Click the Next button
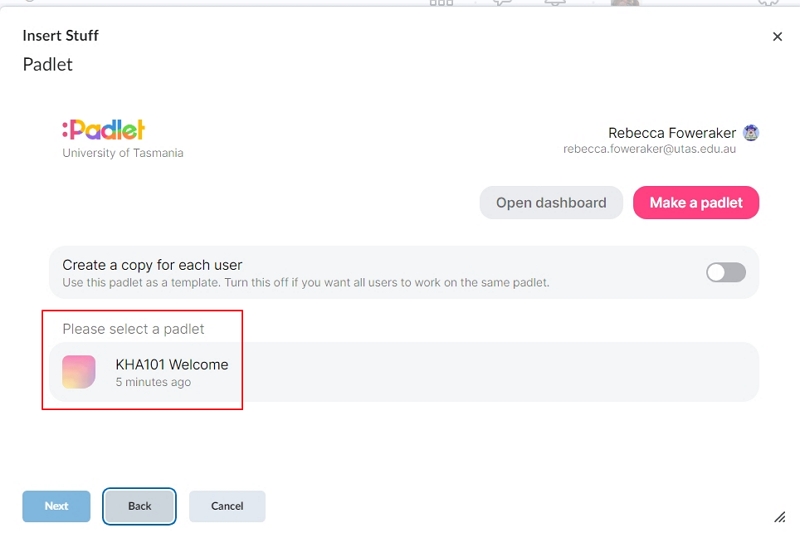The width and height of the screenshot is (800, 533). pyautogui.click(x=56, y=506)
